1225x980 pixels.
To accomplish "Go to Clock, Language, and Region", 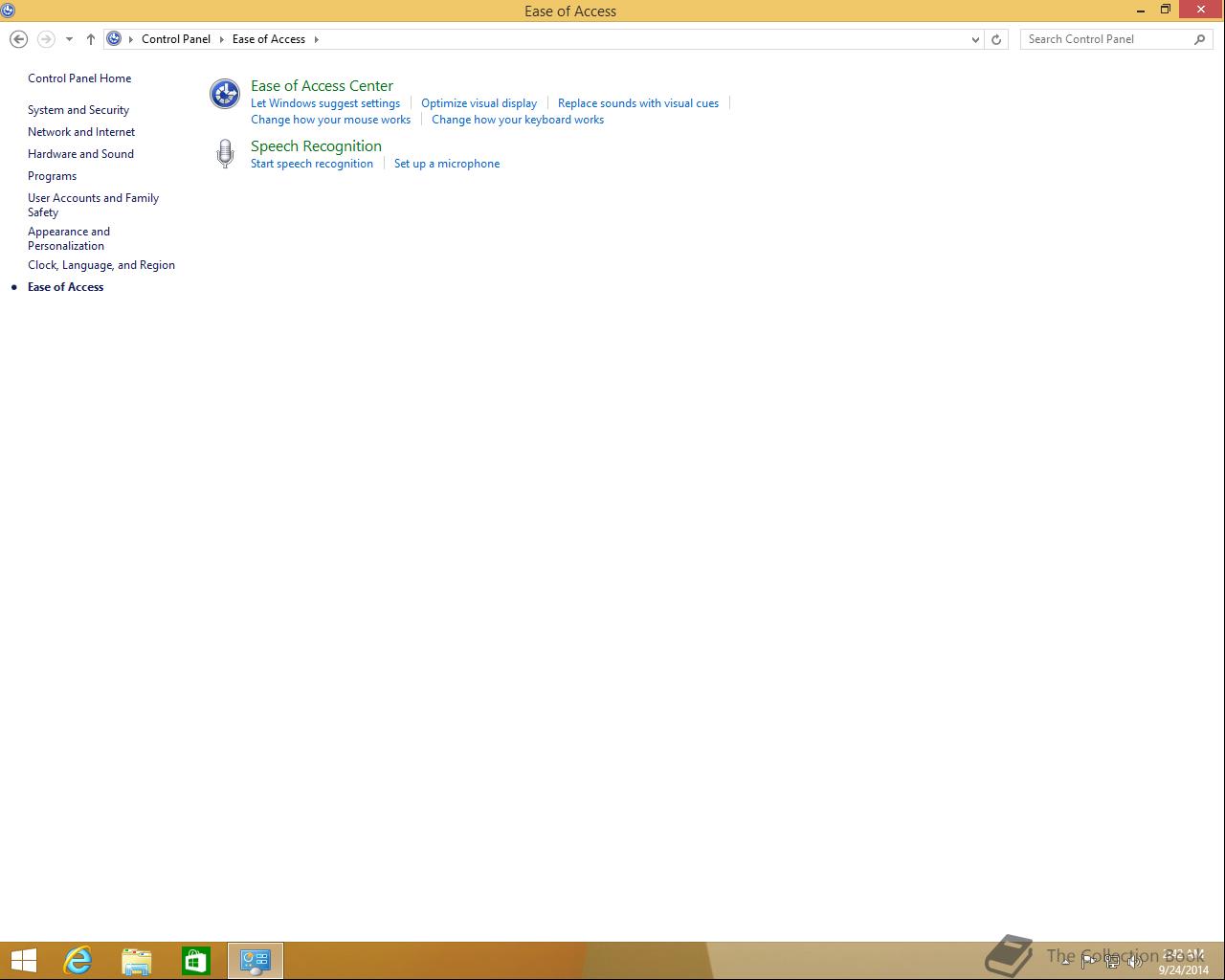I will click(101, 265).
